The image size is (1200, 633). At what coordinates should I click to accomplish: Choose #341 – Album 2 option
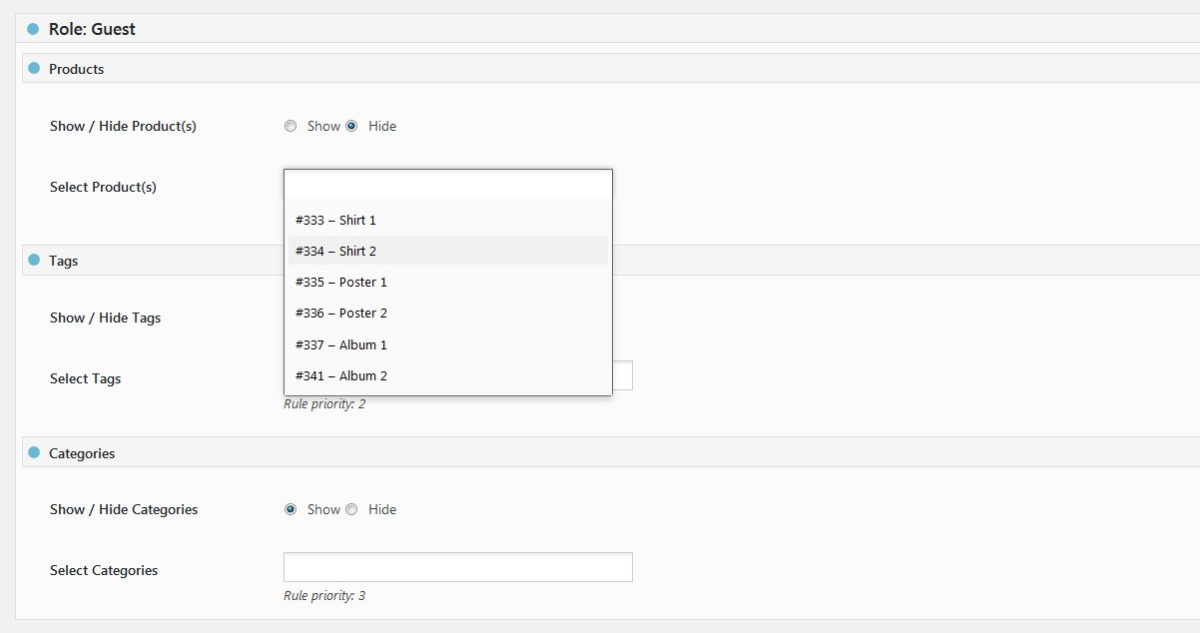tap(341, 376)
